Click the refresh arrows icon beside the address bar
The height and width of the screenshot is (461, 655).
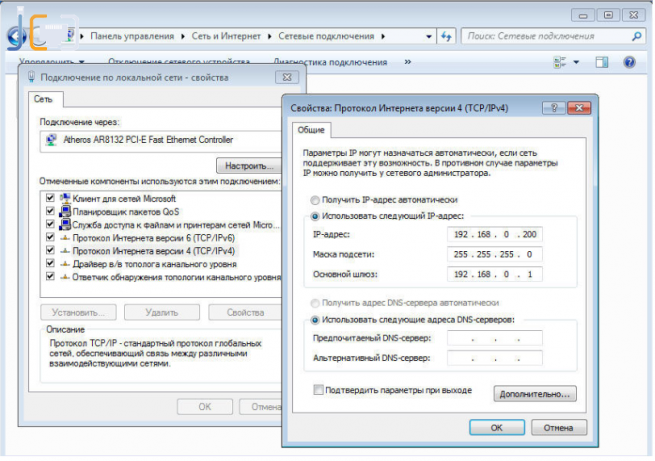click(x=445, y=35)
